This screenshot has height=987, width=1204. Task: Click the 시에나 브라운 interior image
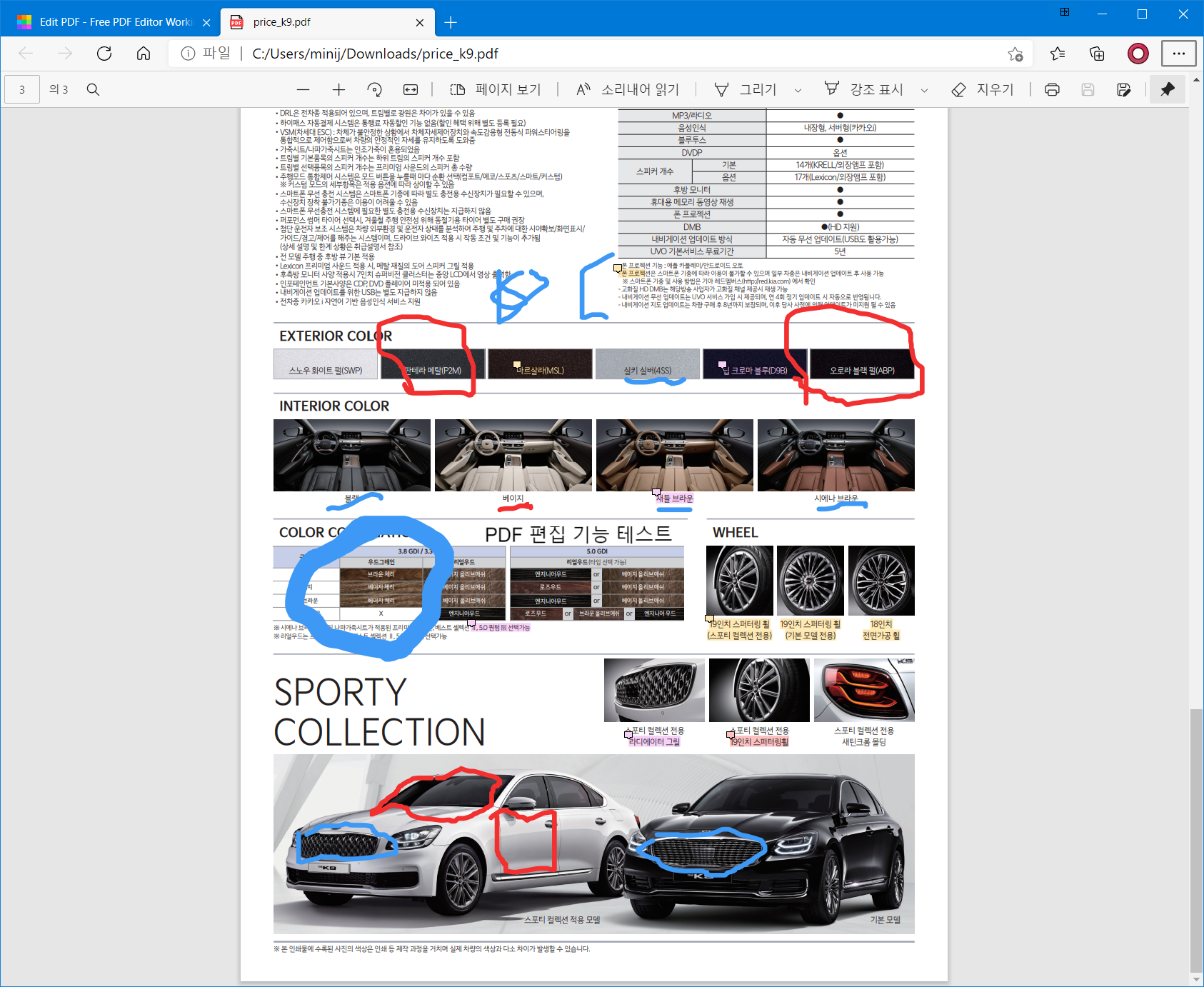pyautogui.click(x=836, y=455)
